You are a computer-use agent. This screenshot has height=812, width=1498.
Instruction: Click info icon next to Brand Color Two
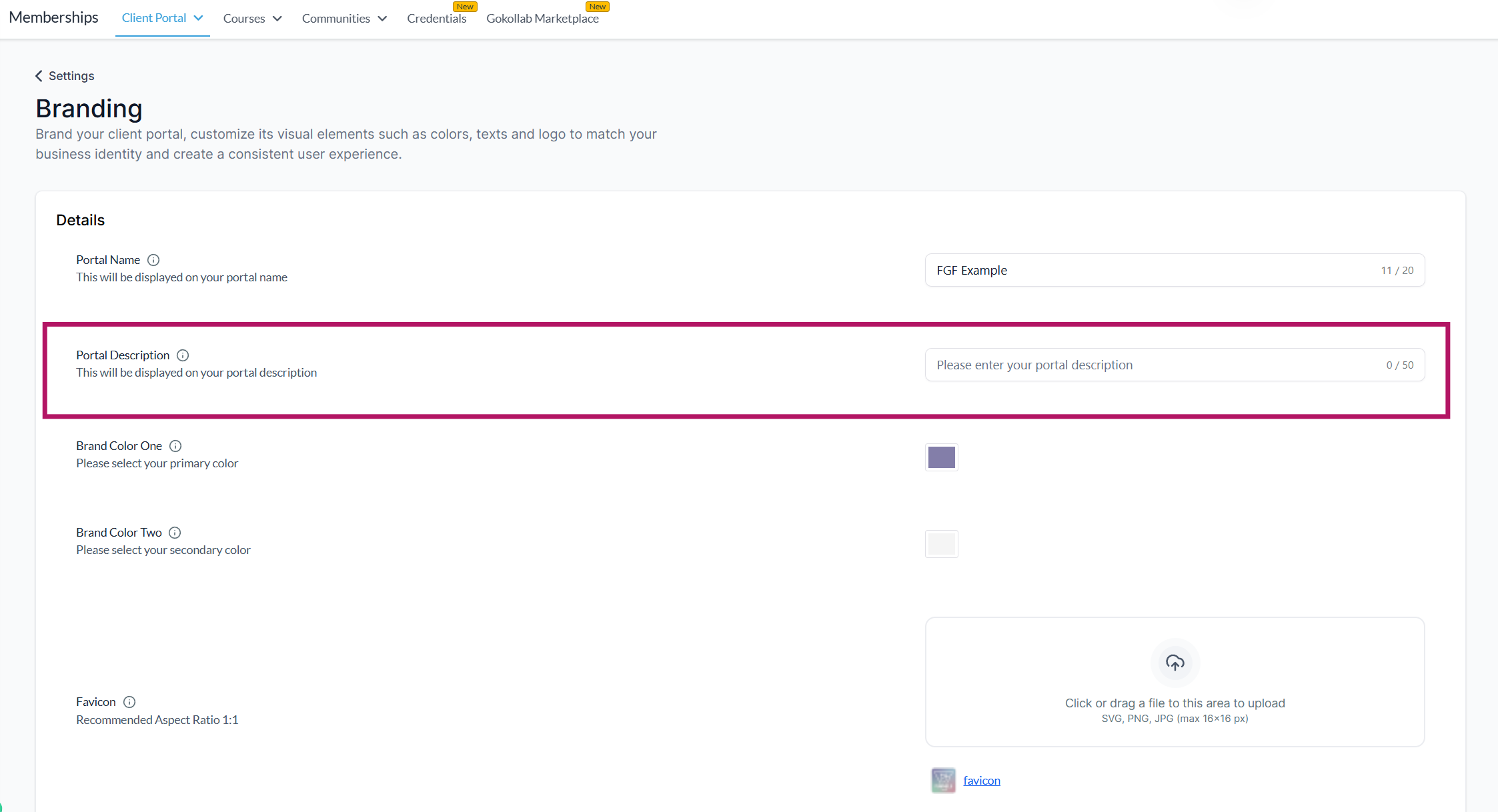(x=175, y=533)
